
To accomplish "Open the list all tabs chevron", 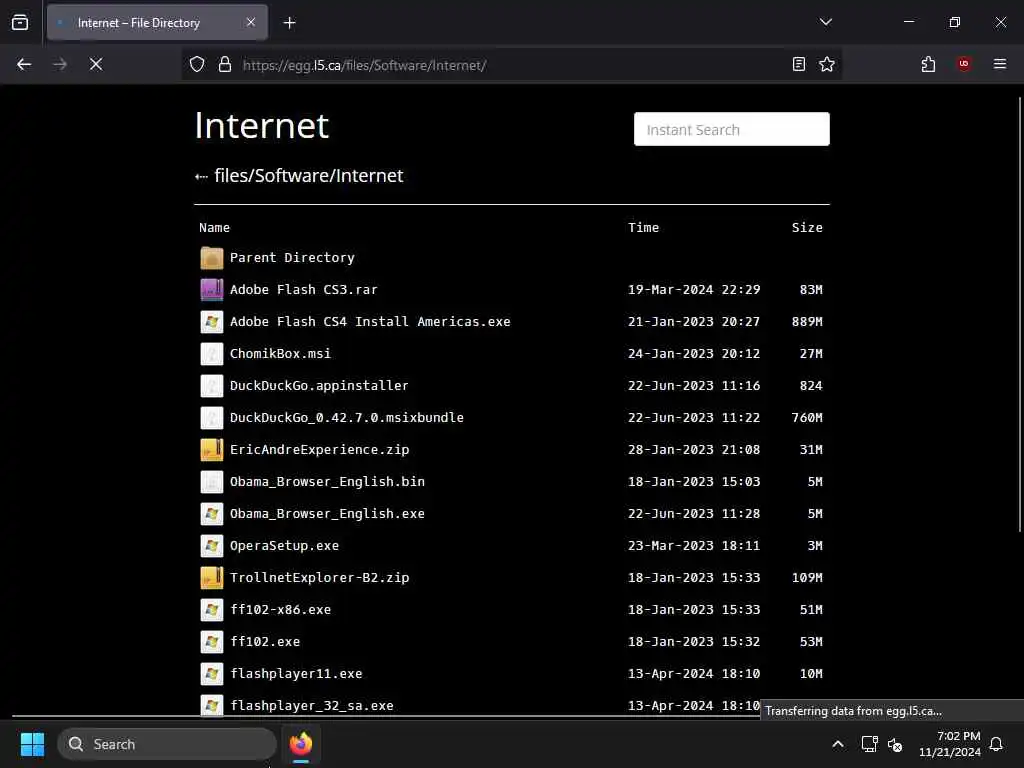I will click(825, 22).
